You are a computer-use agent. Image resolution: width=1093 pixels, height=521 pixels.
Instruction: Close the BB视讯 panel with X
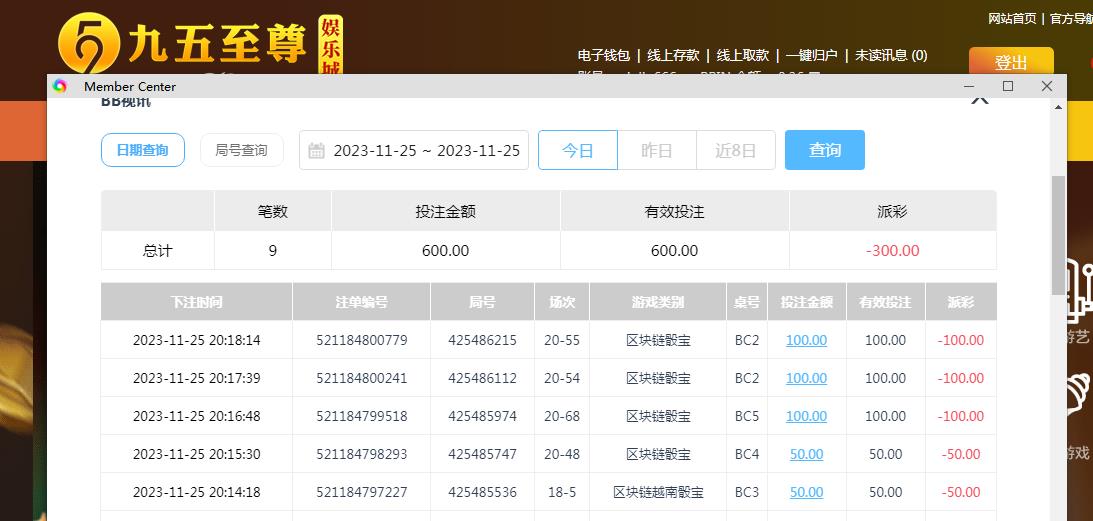pyautogui.click(x=979, y=100)
